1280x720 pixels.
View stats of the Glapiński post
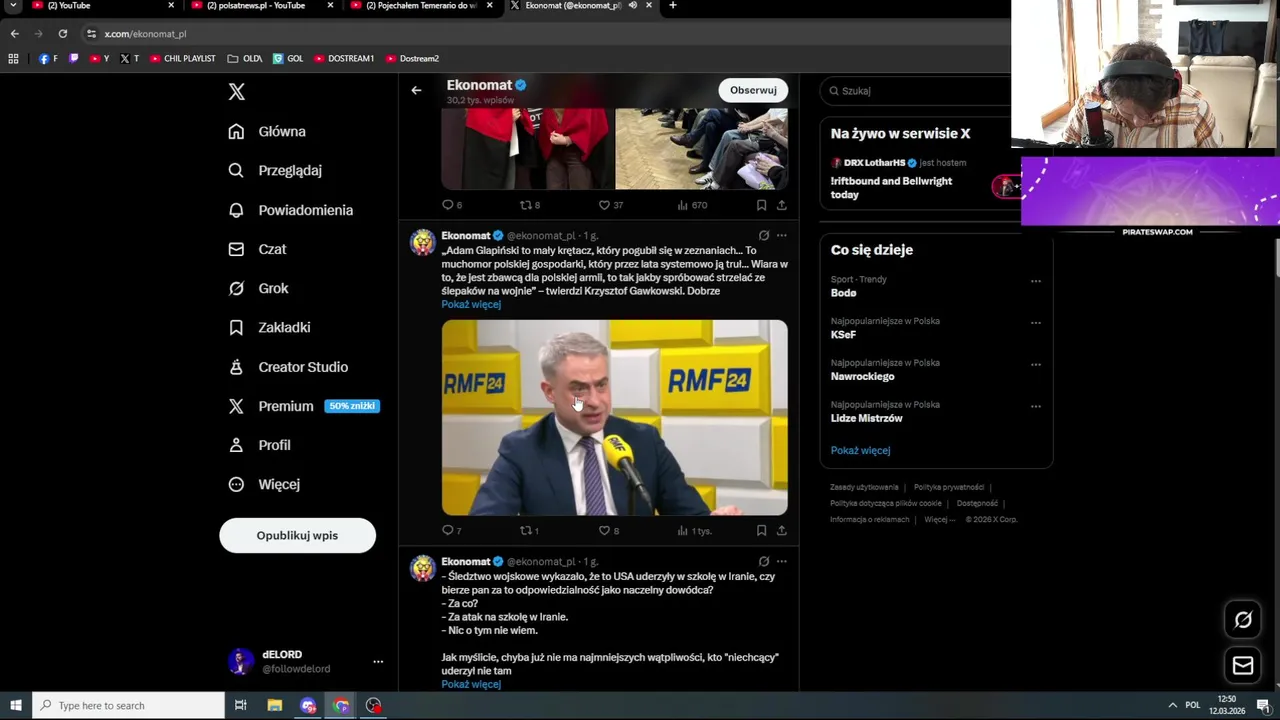tap(694, 531)
